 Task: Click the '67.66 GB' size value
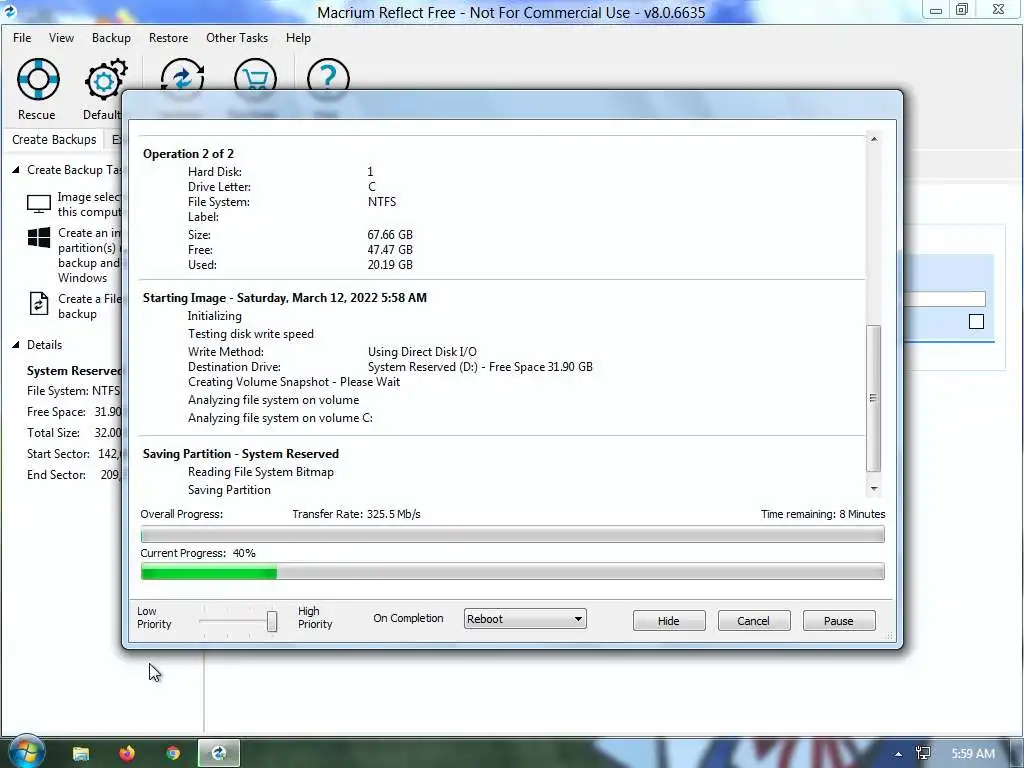[x=390, y=234]
